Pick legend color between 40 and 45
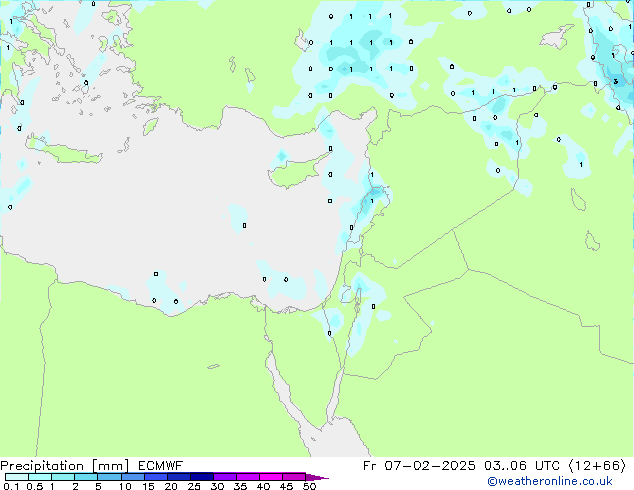This screenshot has width=634, height=490. coord(273,477)
